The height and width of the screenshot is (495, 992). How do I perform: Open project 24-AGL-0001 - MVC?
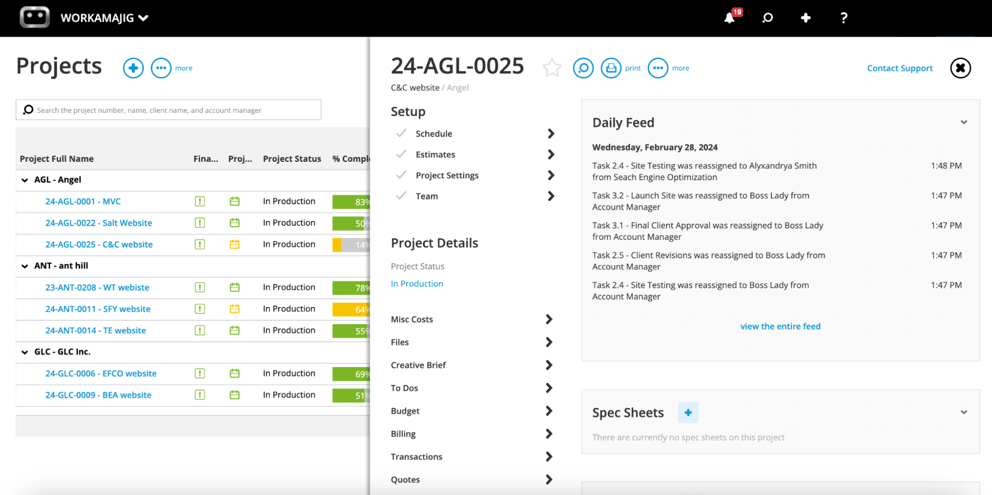point(83,201)
